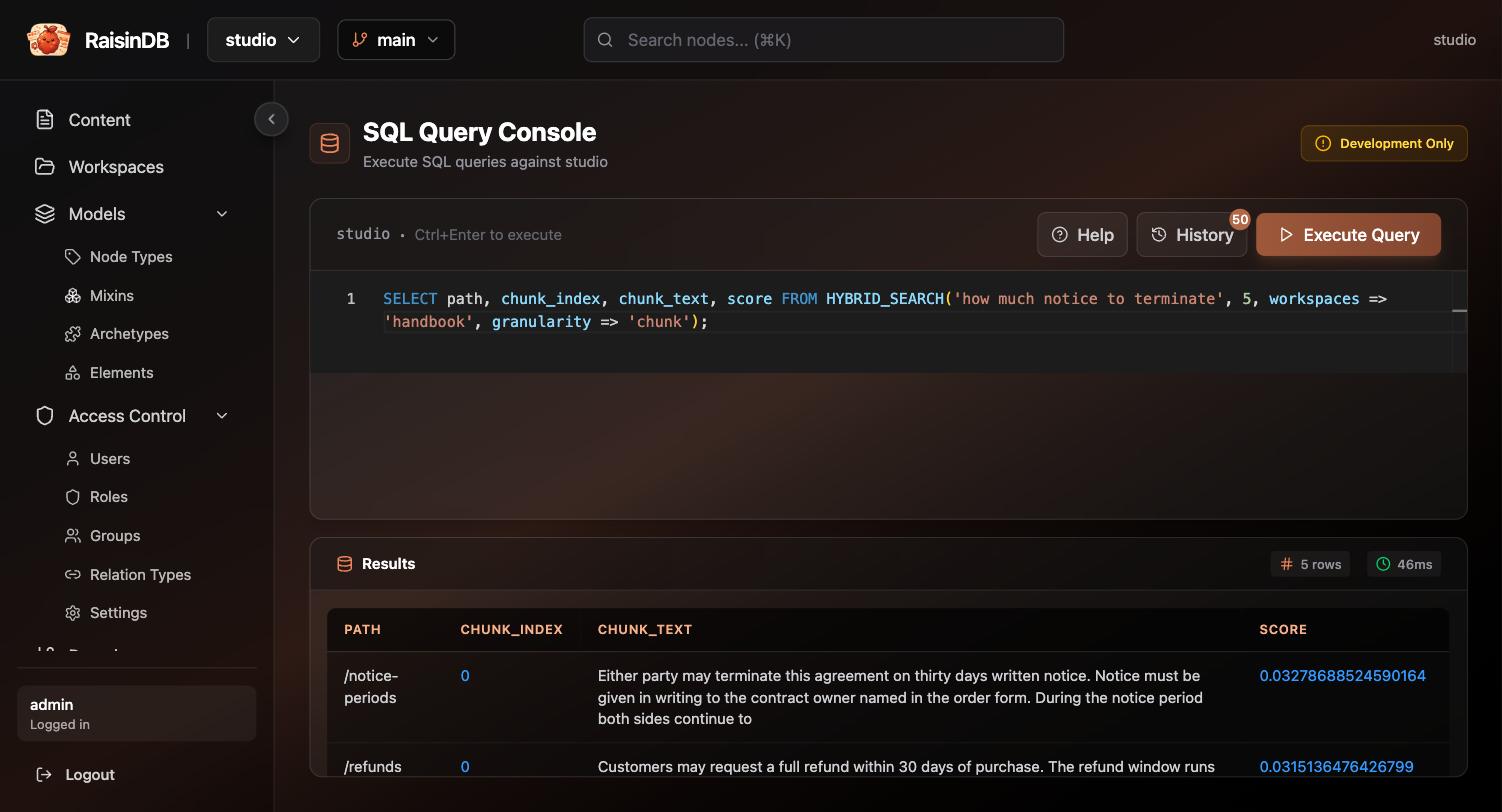1502x812 pixels.
Task: Click the Content document icon
Action: [x=45, y=120]
